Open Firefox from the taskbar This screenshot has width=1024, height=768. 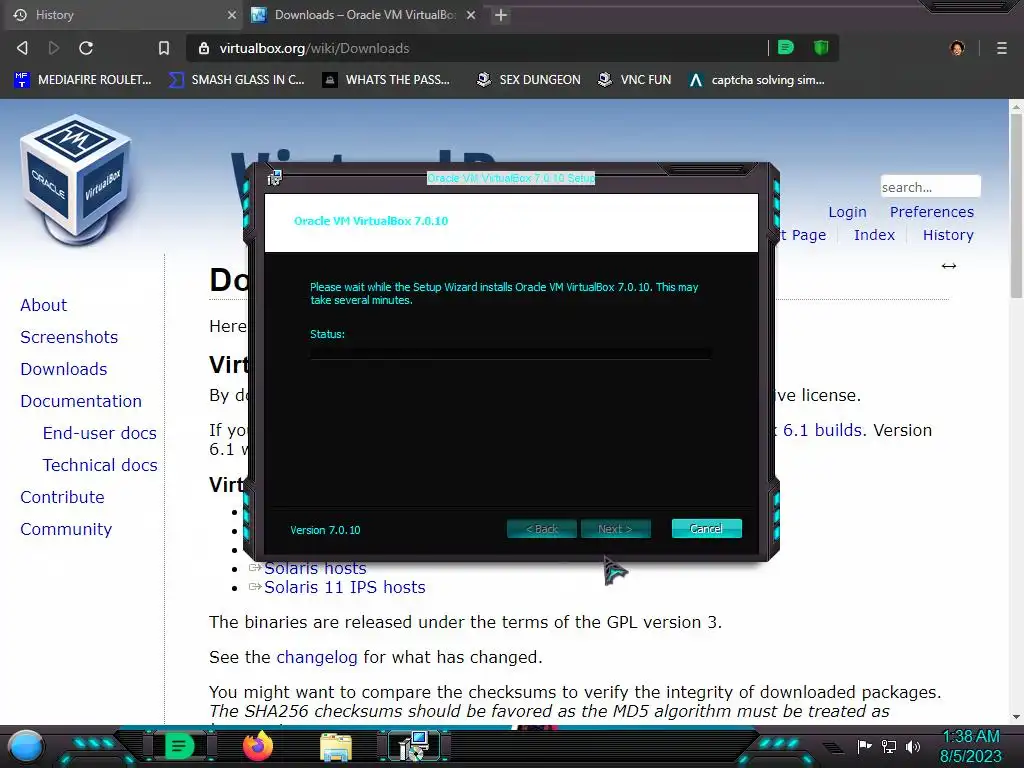pyautogui.click(x=257, y=746)
